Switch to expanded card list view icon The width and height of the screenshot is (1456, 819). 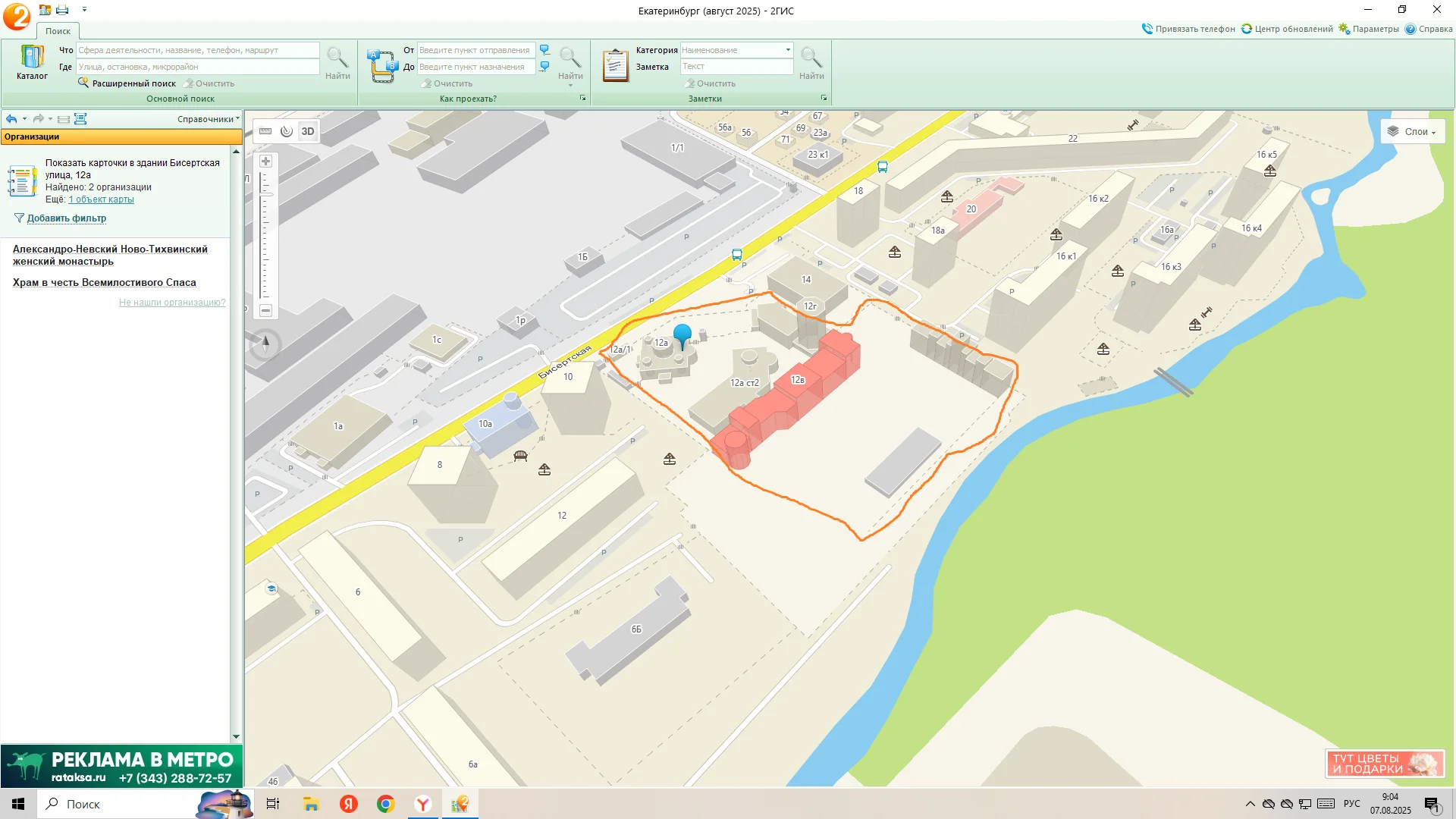pos(80,119)
